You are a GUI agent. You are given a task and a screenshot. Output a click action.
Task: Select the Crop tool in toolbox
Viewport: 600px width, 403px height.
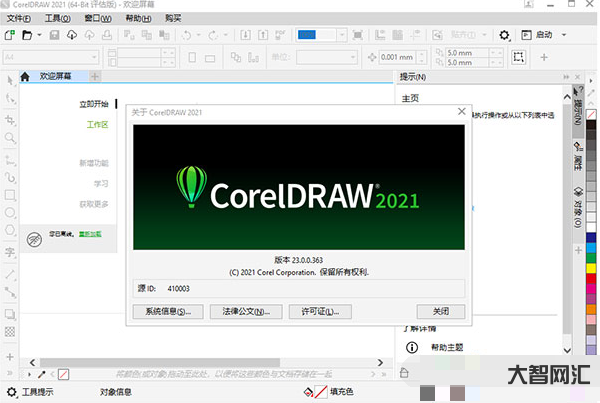pyautogui.click(x=10, y=118)
